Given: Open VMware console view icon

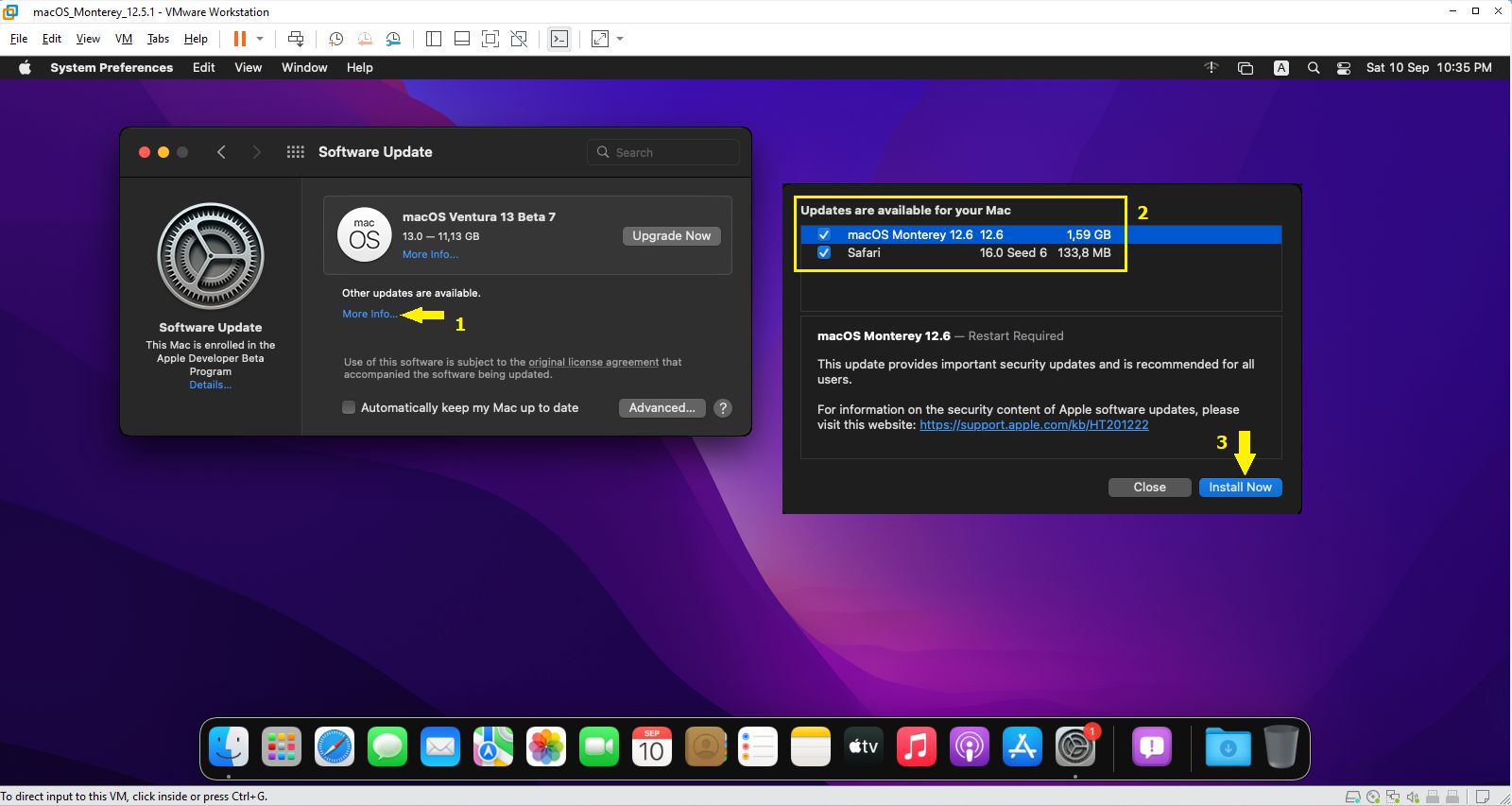Looking at the screenshot, I should pos(559,39).
